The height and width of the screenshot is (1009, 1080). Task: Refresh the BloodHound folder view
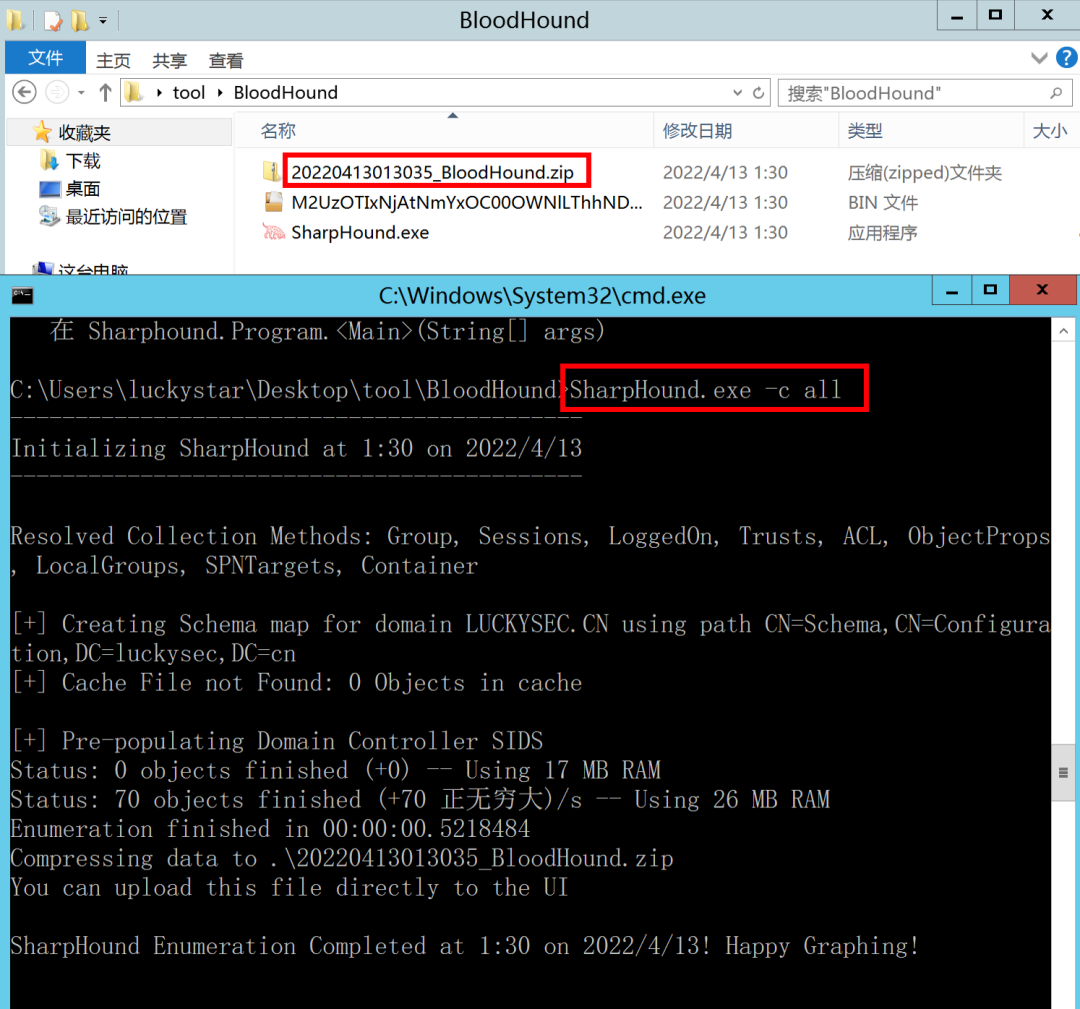[x=758, y=93]
